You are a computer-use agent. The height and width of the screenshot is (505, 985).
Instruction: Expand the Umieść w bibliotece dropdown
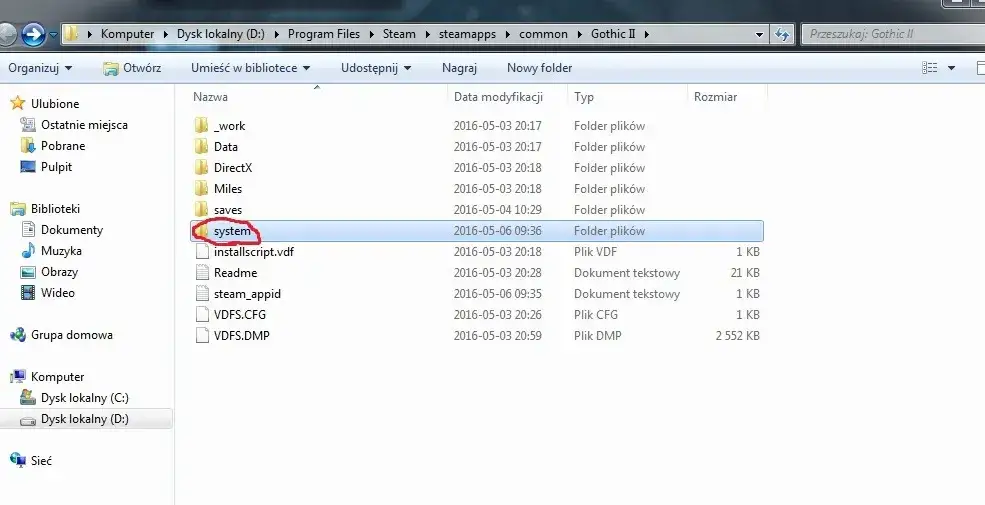(251, 68)
